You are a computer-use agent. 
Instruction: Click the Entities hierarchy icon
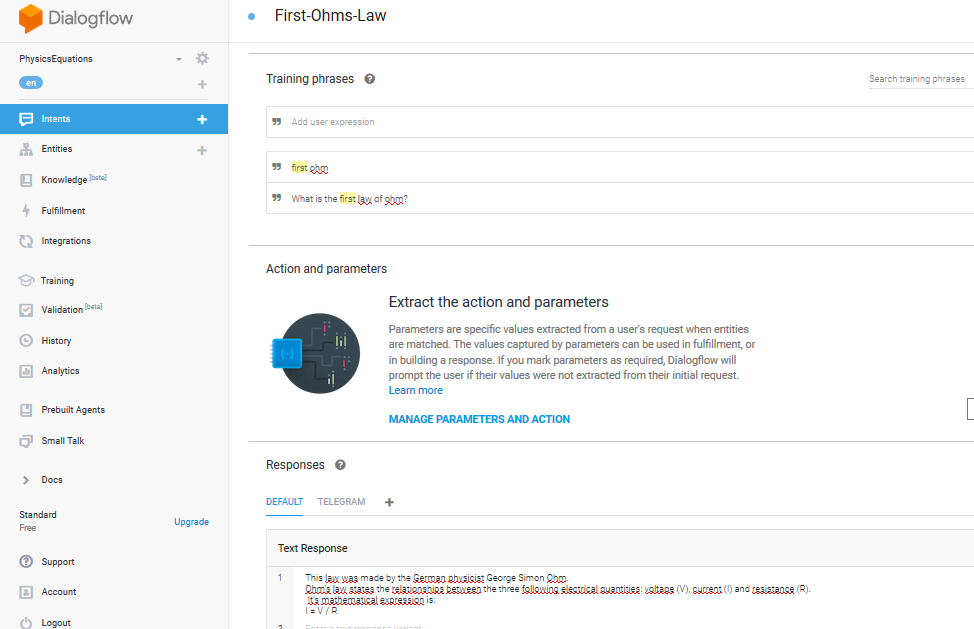point(26,150)
